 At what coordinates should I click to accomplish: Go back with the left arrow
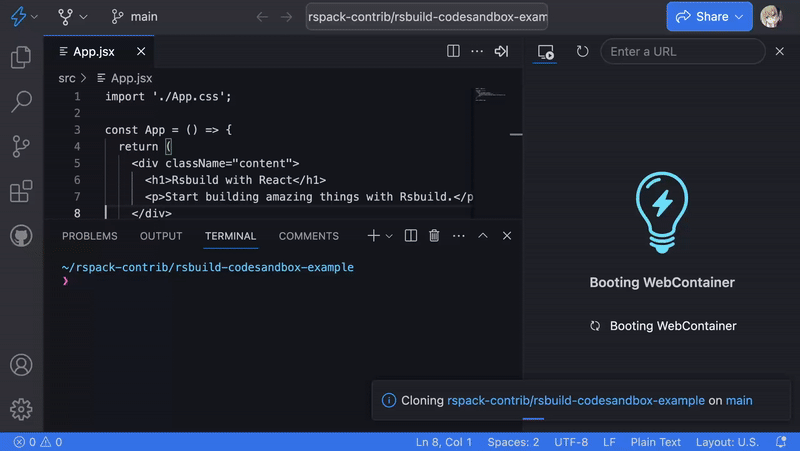262,17
